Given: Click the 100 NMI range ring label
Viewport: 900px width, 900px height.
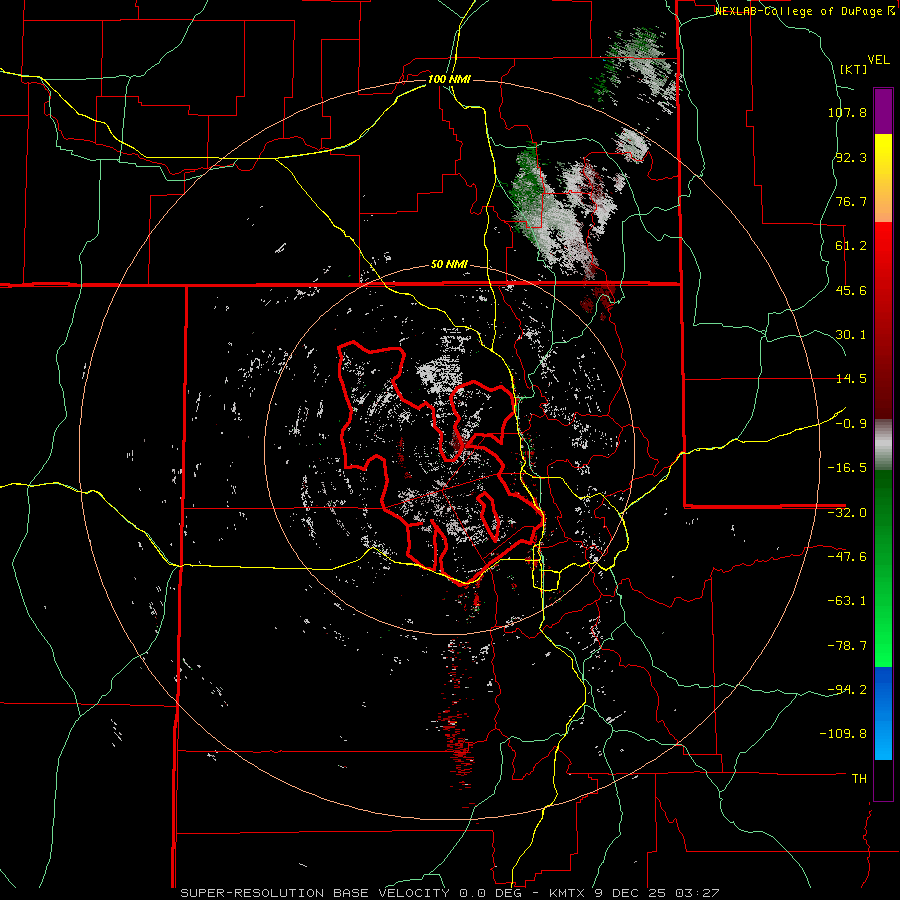Looking at the screenshot, I should (449, 79).
